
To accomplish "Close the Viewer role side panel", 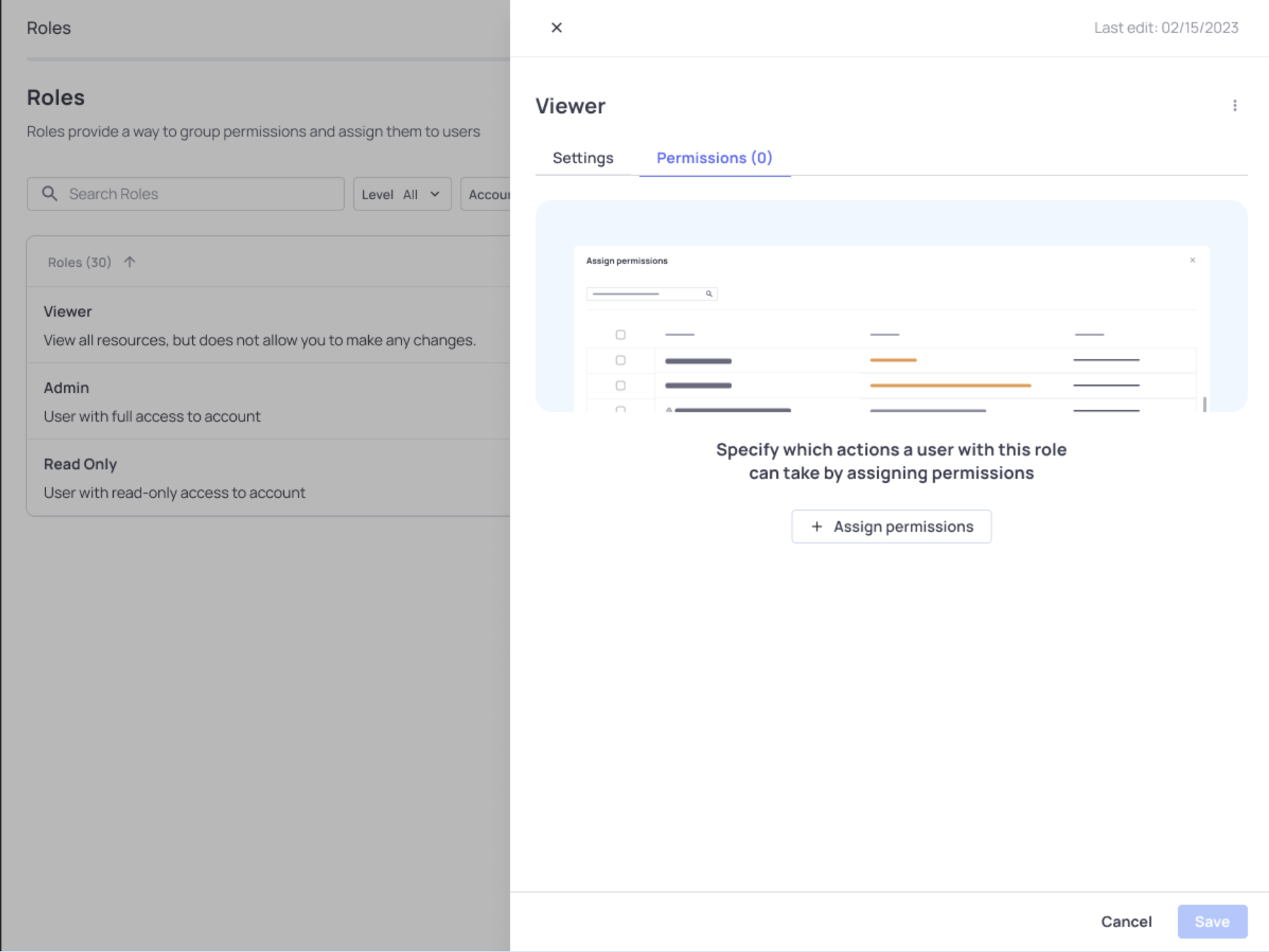I will (x=556, y=28).
